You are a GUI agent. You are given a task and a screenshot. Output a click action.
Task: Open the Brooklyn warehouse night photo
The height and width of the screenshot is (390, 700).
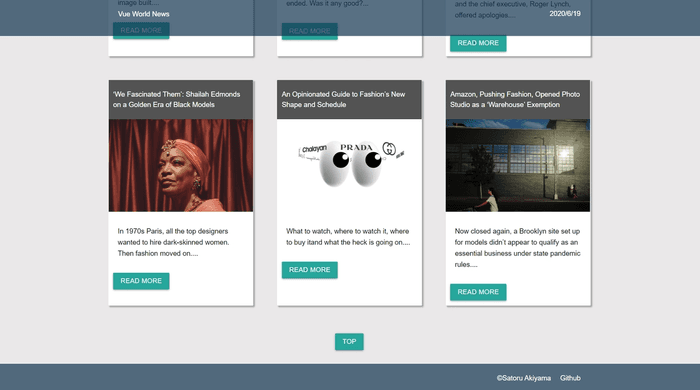tap(518, 165)
